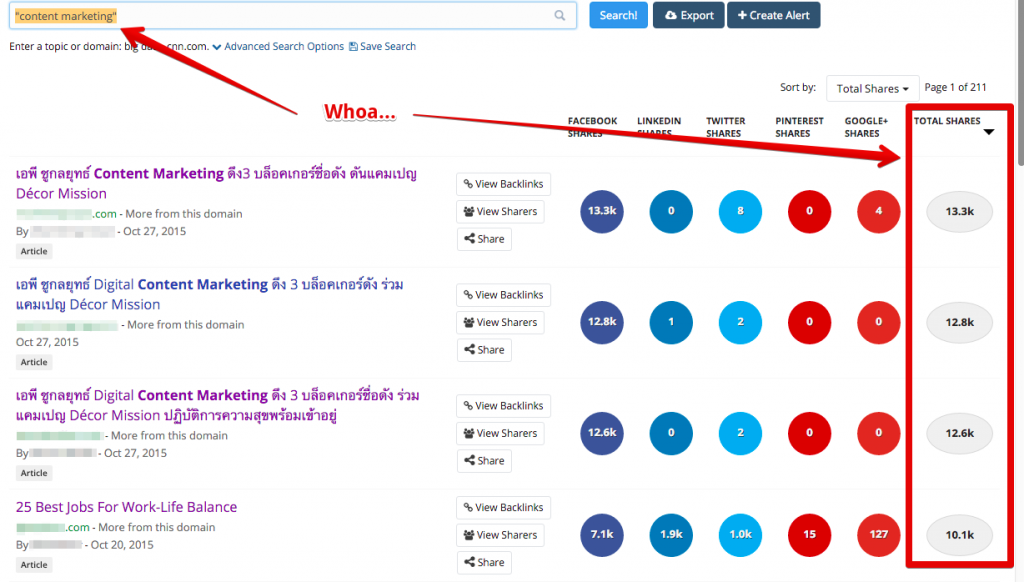Click the Google+ shares circle showing 4
Screen dimensions: 1024x582
[878, 211]
